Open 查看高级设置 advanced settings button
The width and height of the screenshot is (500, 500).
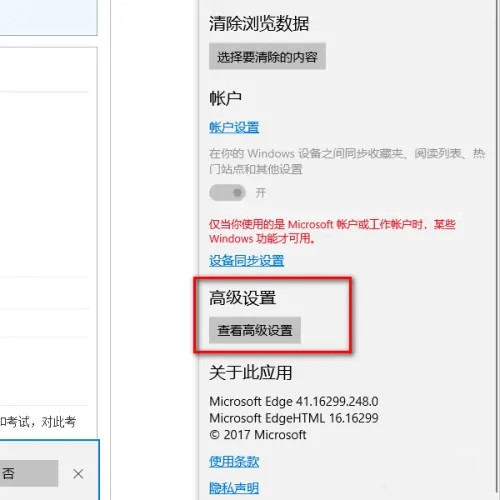[x=255, y=330]
